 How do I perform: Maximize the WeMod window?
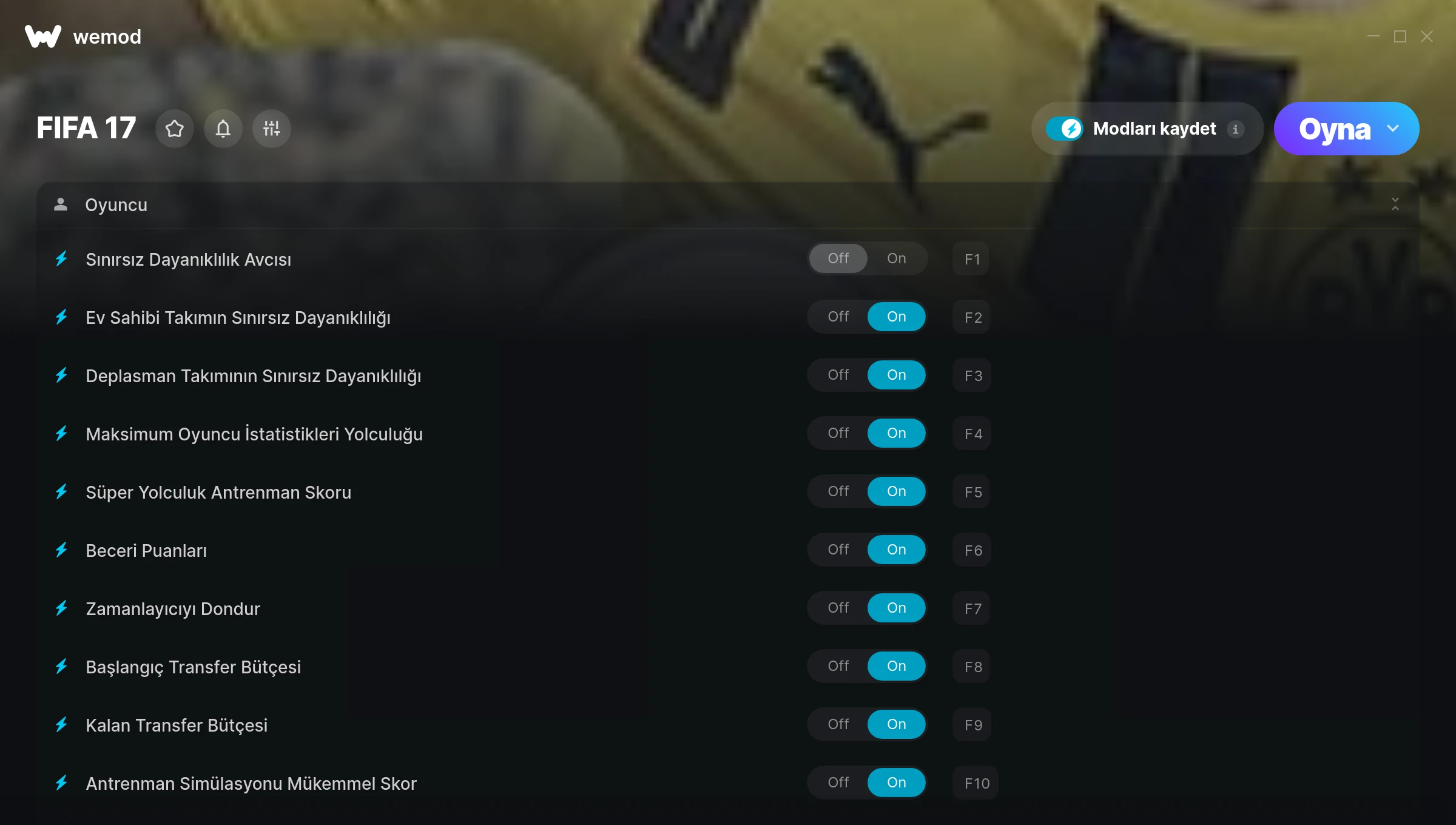(1400, 36)
